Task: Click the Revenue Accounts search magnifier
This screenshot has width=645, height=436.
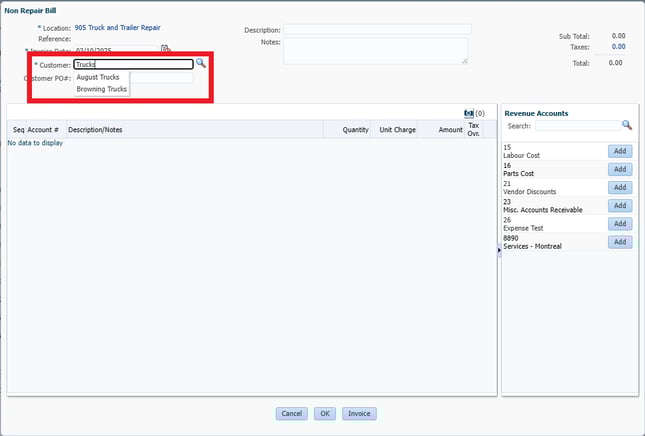Action: [627, 125]
